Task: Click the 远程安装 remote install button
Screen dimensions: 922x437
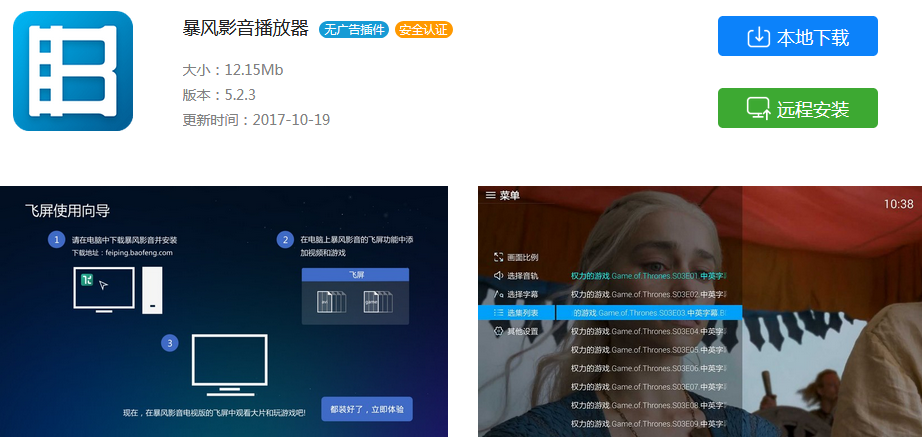Action: click(797, 108)
